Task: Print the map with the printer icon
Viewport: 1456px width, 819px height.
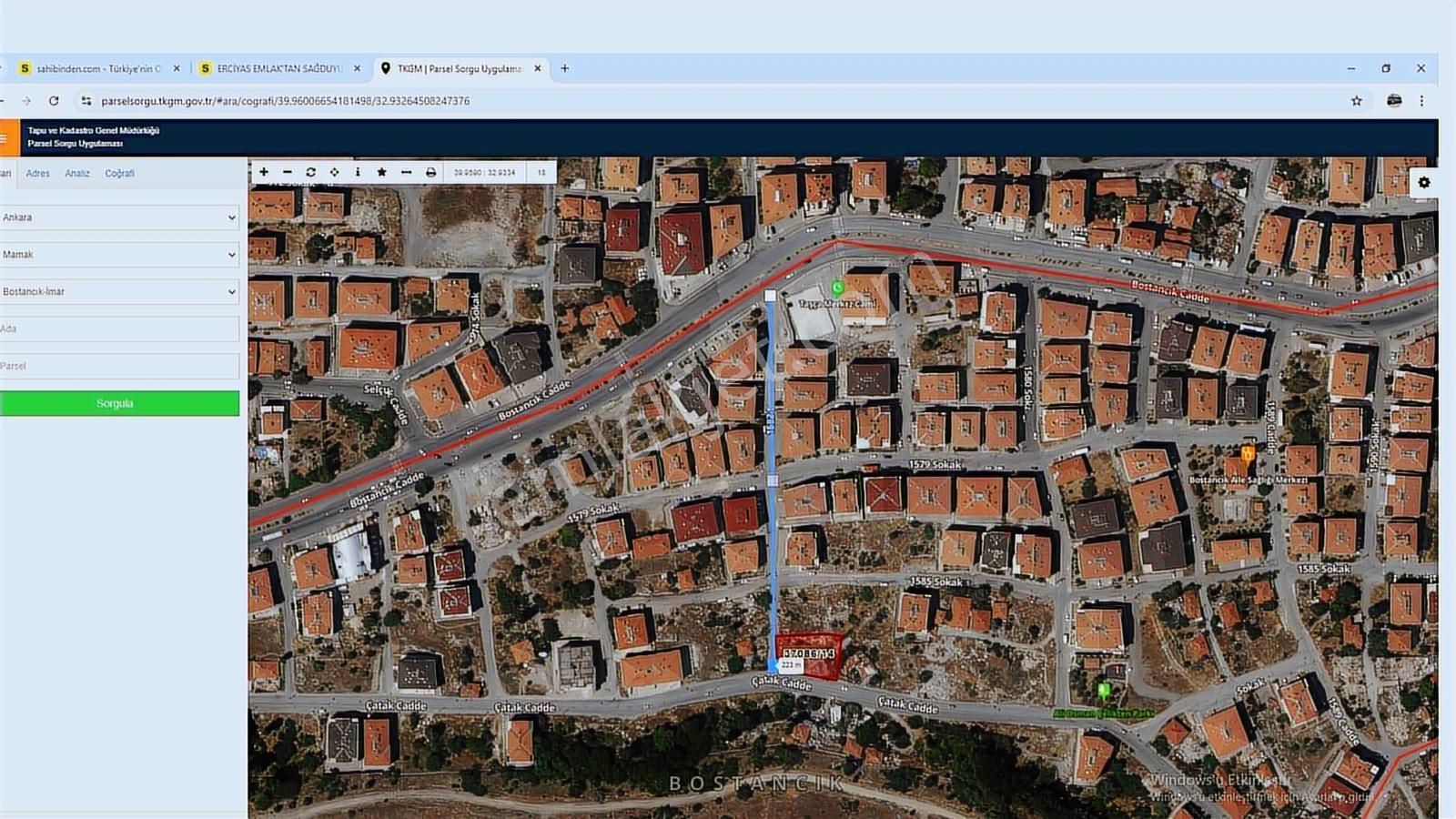Action: point(430,172)
